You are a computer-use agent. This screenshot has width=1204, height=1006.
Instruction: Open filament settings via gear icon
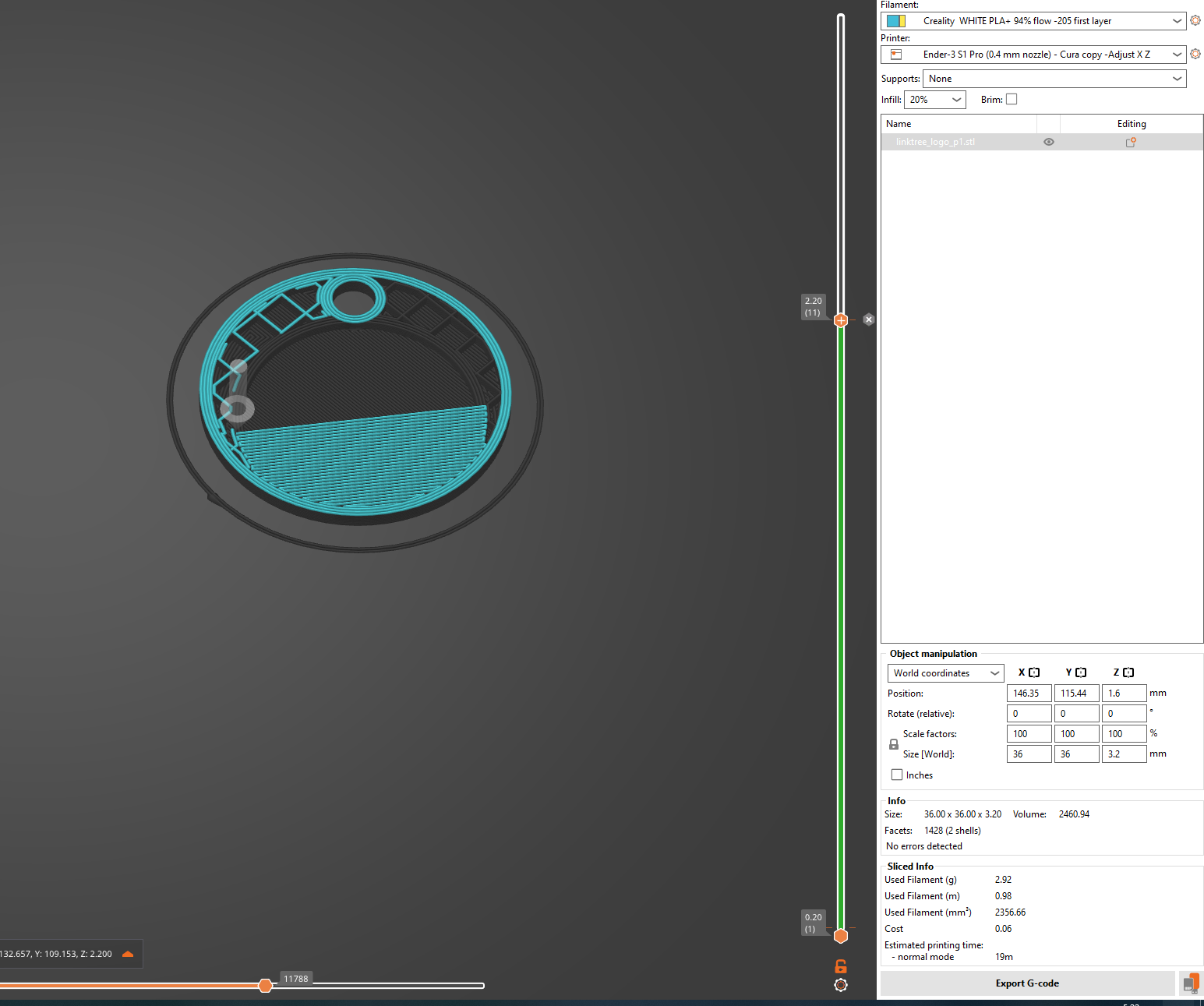1195,20
